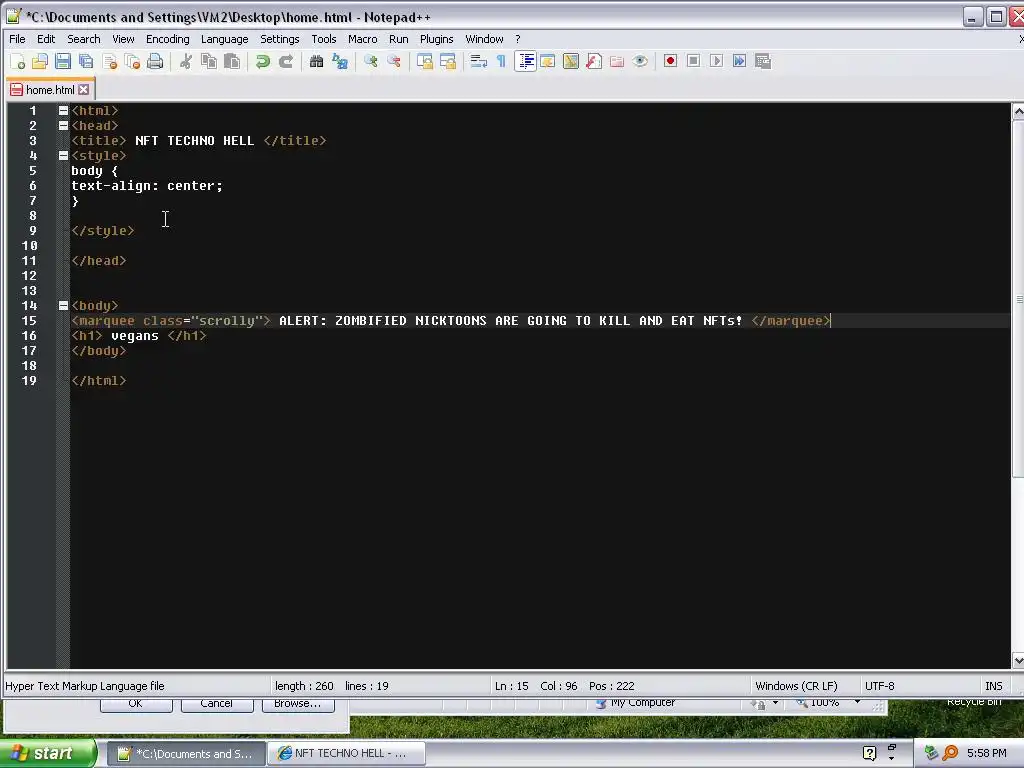Click the Open file toolbar icon
The width and height of the screenshot is (1024, 768).
tap(40, 61)
